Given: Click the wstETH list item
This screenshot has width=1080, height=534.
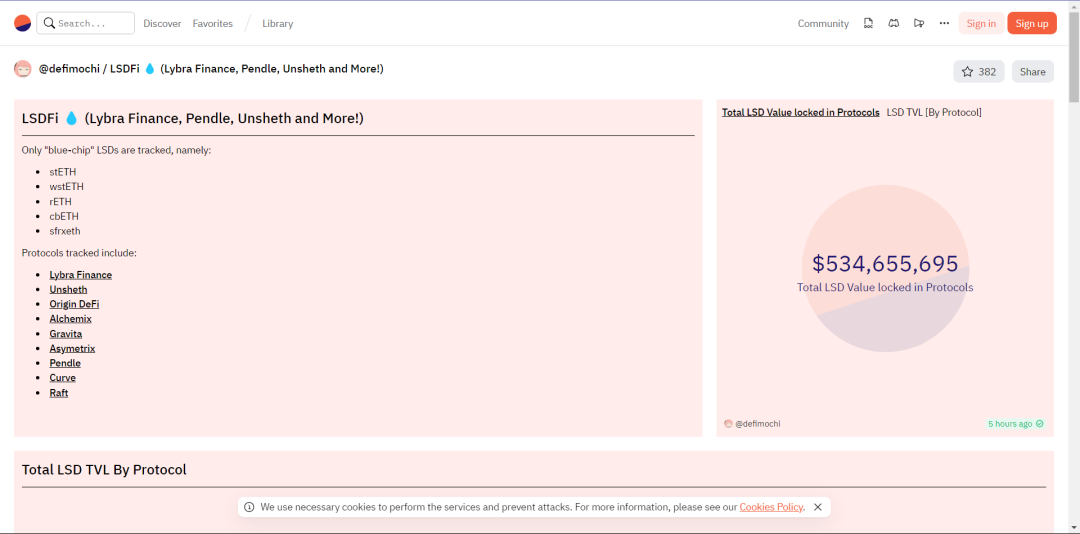Looking at the screenshot, I should 67,187.
